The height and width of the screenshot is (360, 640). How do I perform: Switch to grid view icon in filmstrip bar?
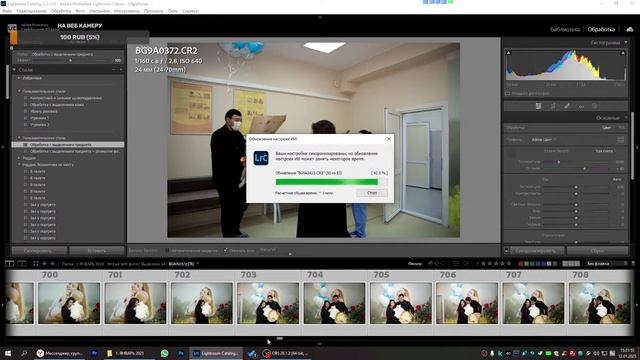(36, 264)
